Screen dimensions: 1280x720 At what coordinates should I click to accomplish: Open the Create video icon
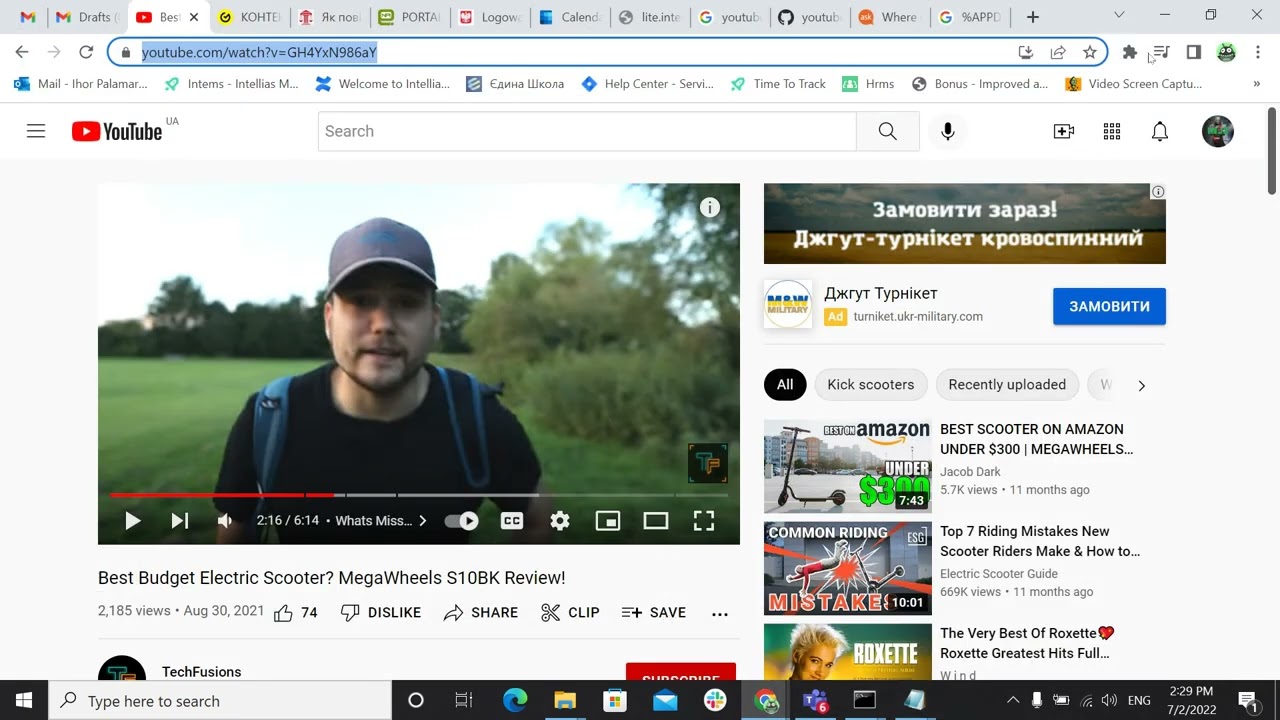click(x=1064, y=131)
